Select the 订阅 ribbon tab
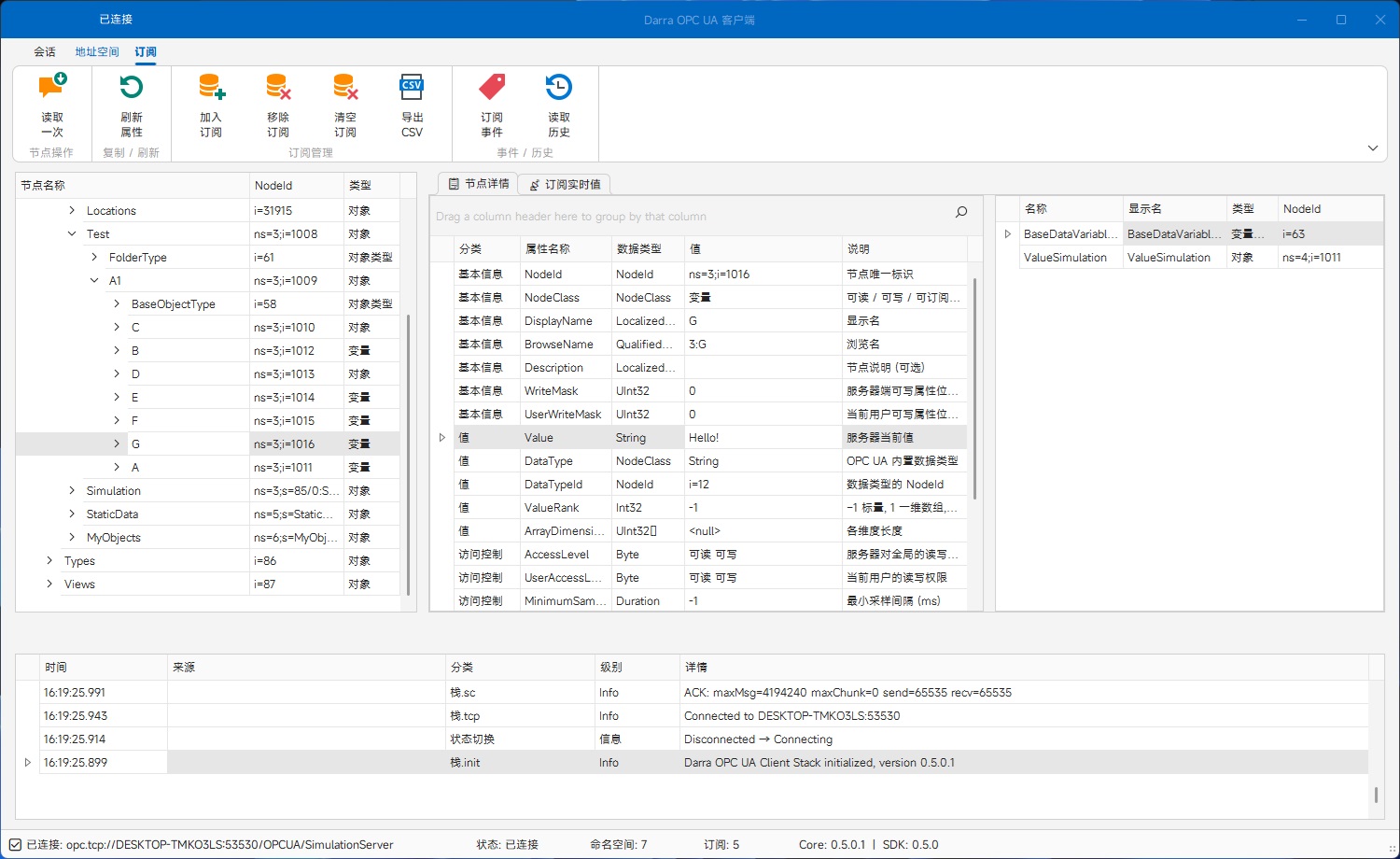 coord(146,52)
